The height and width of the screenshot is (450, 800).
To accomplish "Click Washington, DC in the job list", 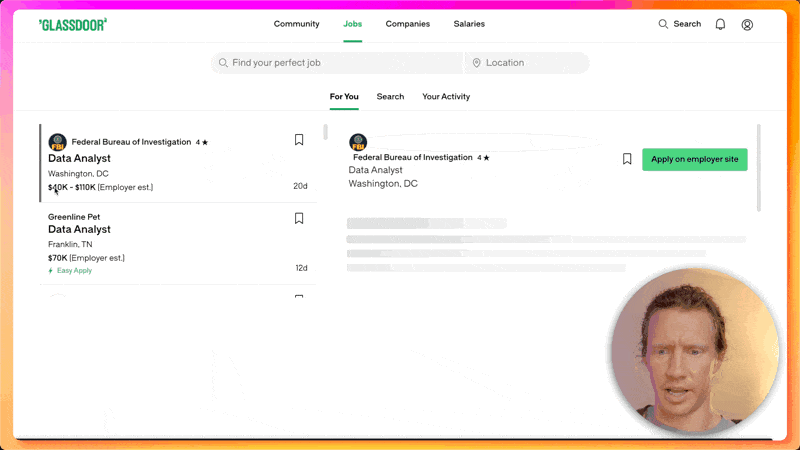I will (x=78, y=173).
